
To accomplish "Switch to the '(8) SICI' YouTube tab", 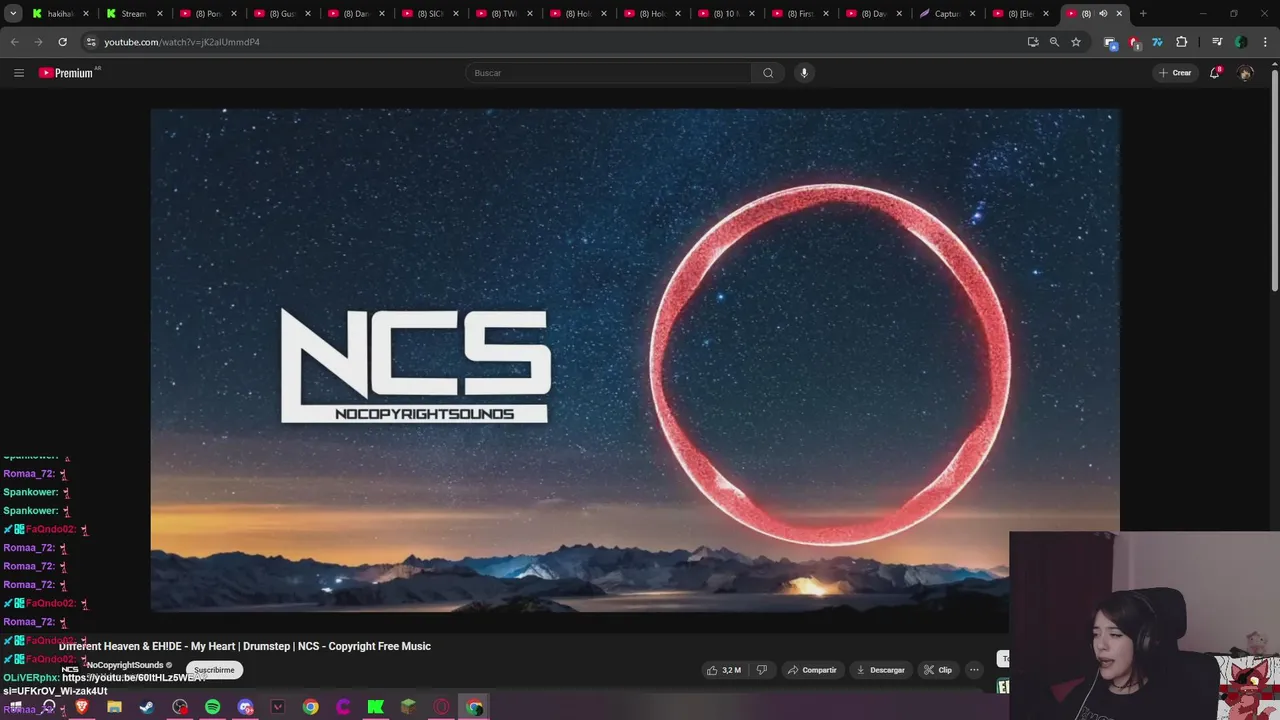I will (429, 14).
